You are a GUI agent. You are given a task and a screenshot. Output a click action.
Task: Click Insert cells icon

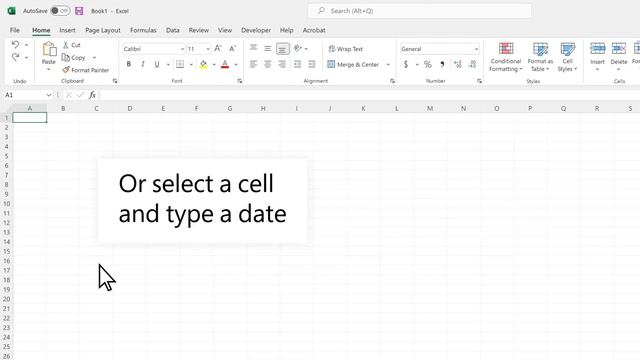click(598, 49)
